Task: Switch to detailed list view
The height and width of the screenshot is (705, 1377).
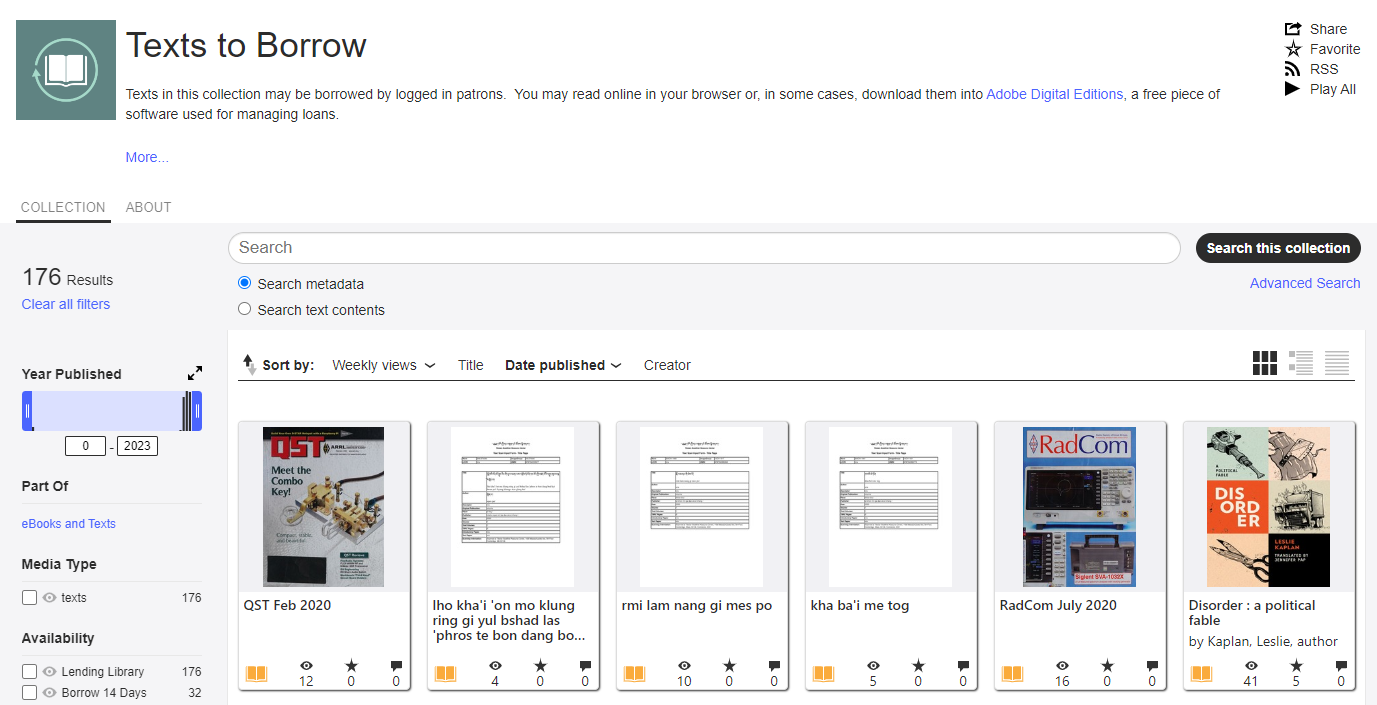Action: tap(1300, 363)
